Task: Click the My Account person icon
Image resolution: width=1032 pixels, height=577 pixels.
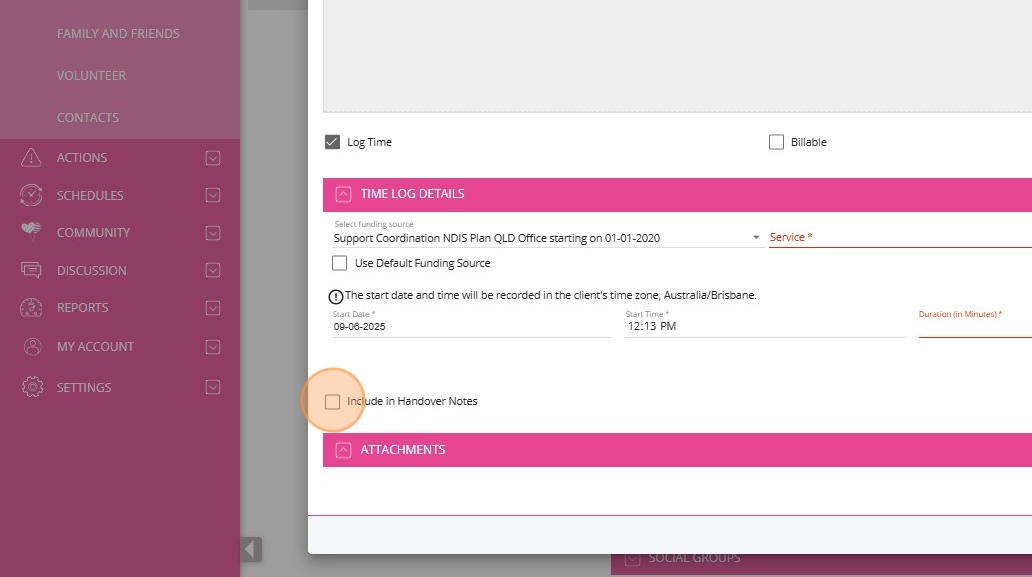Action: (32, 346)
